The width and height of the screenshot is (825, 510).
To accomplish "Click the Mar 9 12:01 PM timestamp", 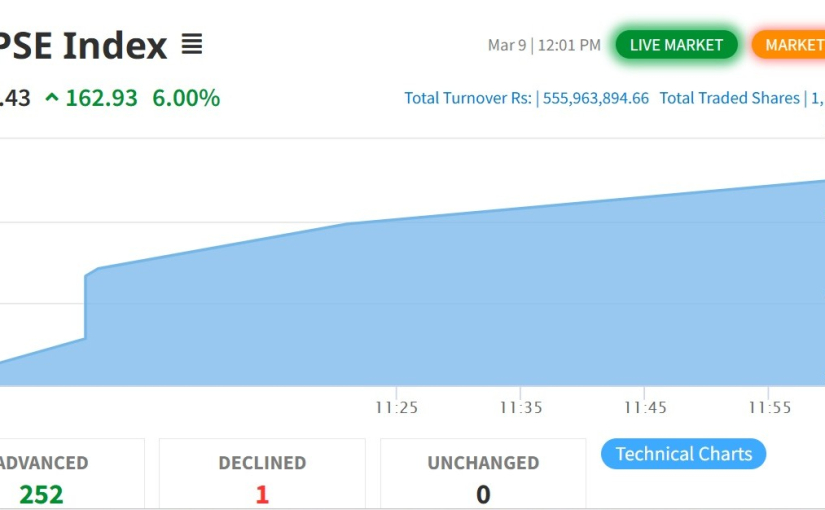I will [544, 45].
